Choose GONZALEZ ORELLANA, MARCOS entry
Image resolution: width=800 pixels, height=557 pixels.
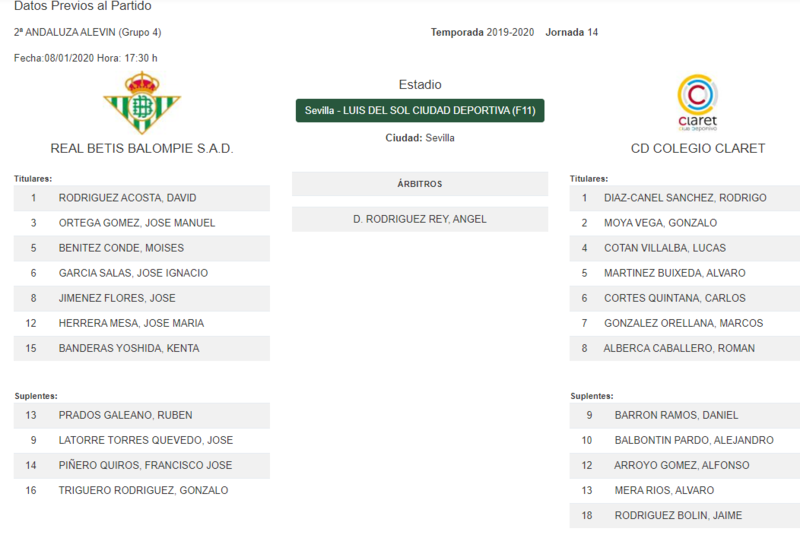pyautogui.click(x=685, y=323)
